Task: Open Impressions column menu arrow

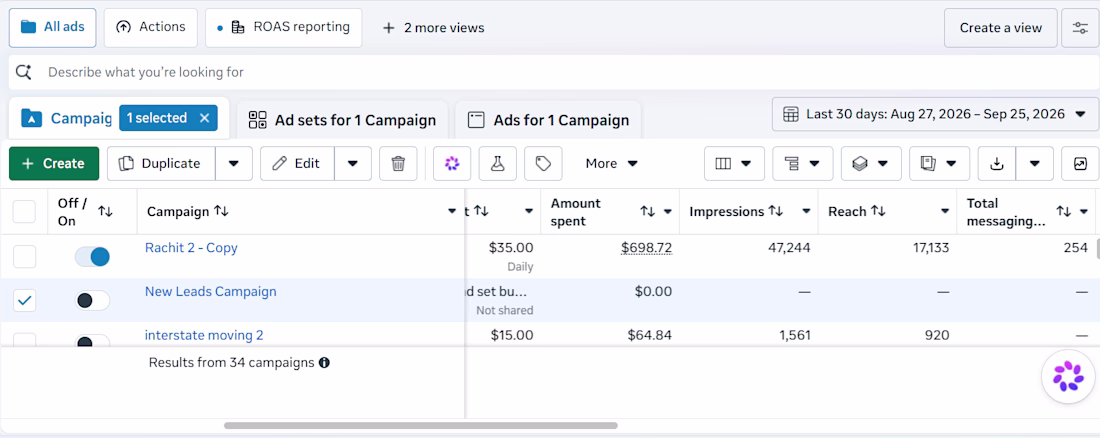Action: (807, 211)
